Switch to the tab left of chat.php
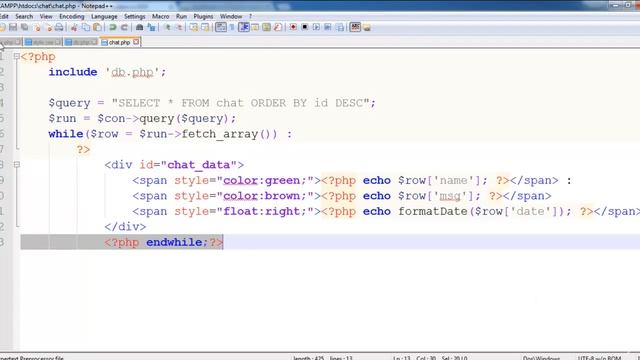Screen dimensions: 640x360 [80, 42]
